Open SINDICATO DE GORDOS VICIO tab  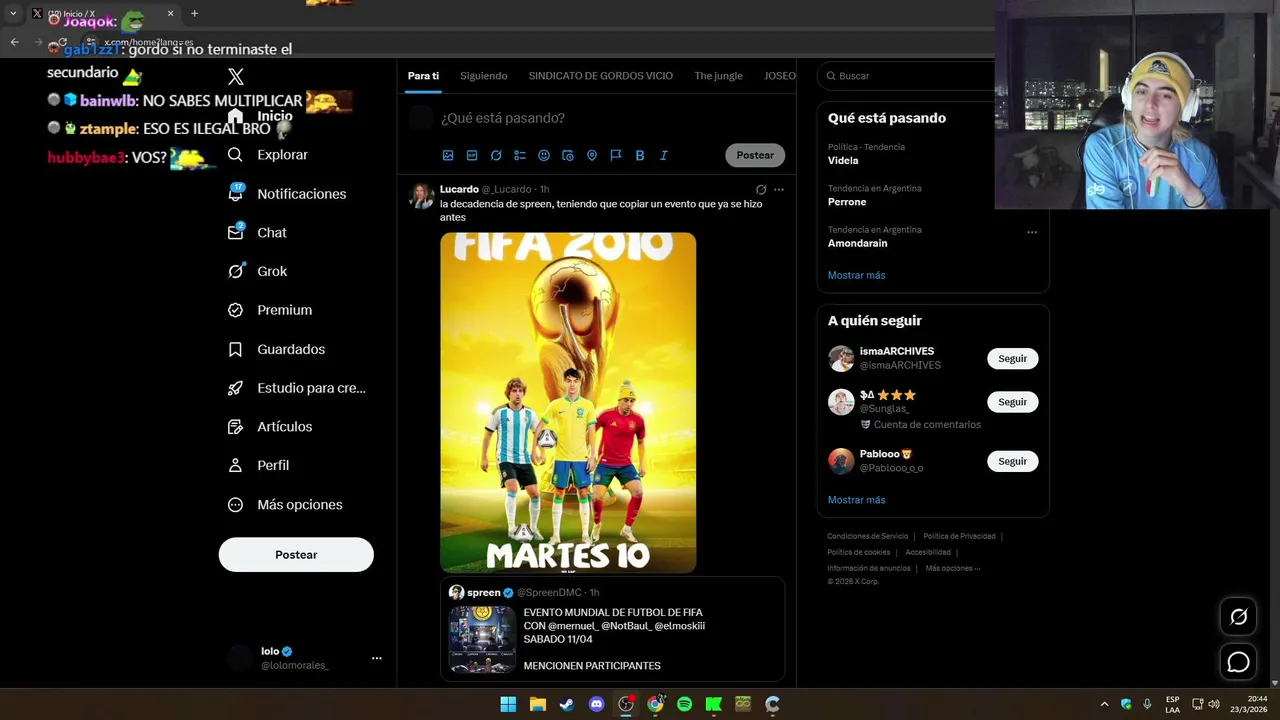tap(601, 76)
